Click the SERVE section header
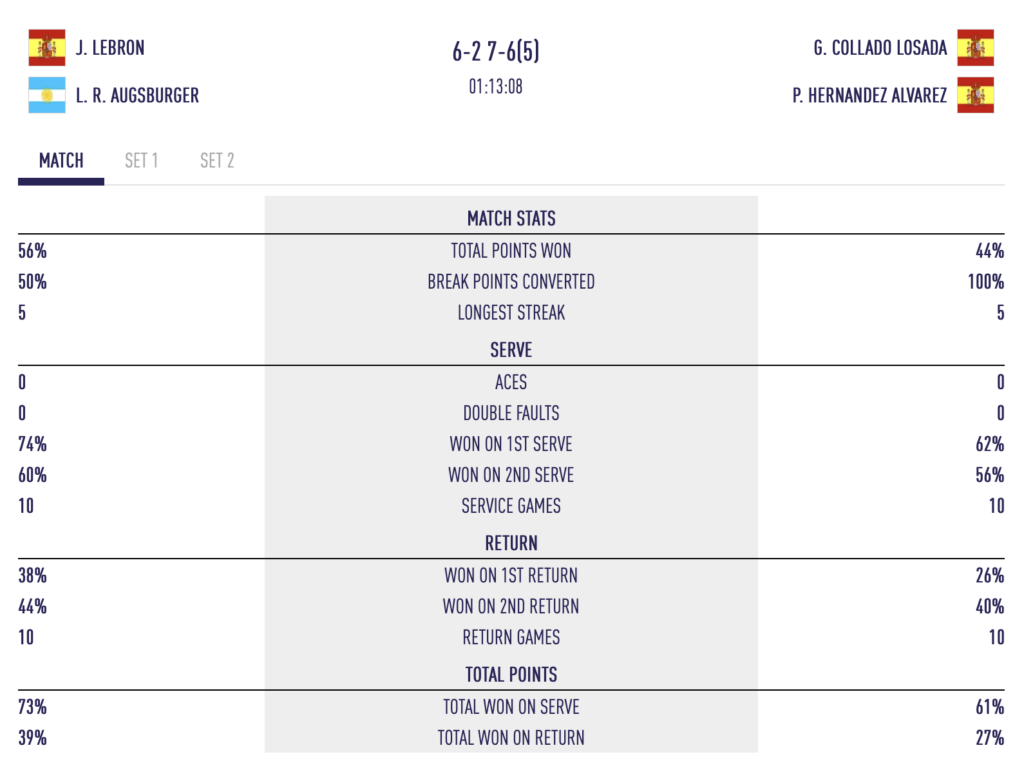Image resolution: width=1024 pixels, height=768 pixels. 511,350
